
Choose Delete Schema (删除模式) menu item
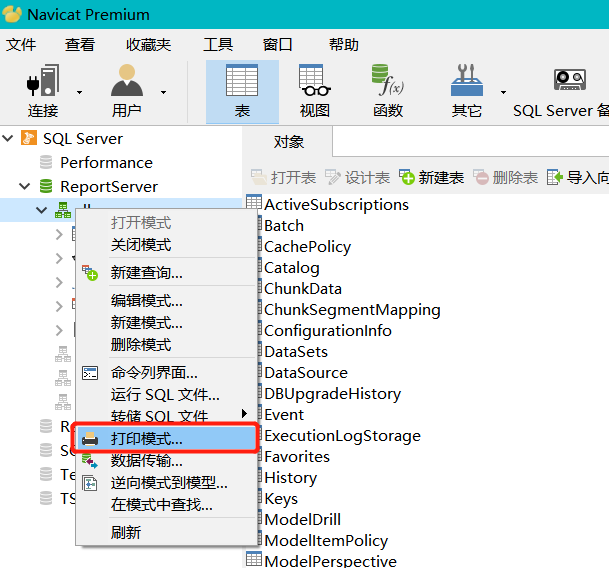166,345
